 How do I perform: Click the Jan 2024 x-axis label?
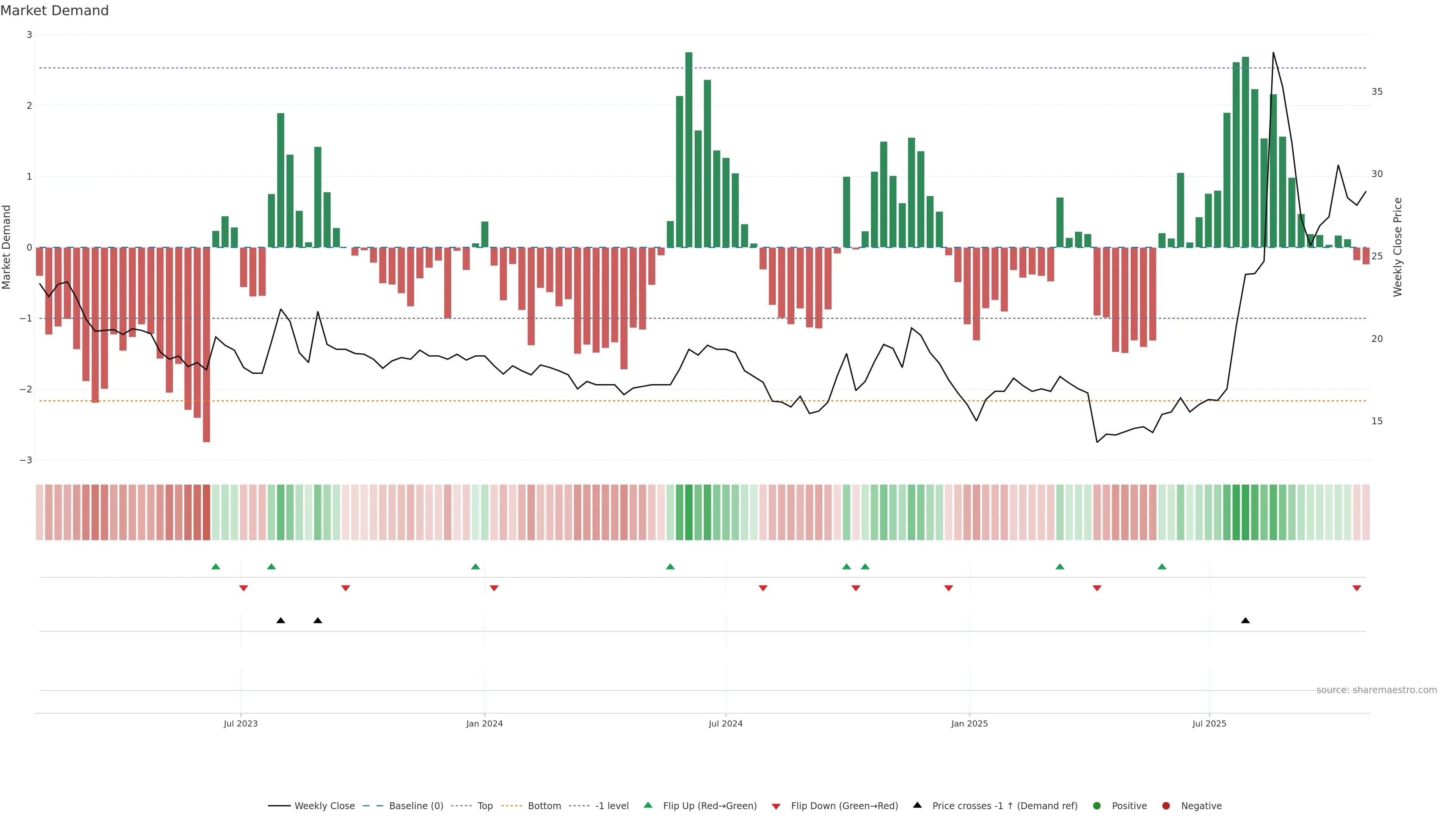point(485,723)
